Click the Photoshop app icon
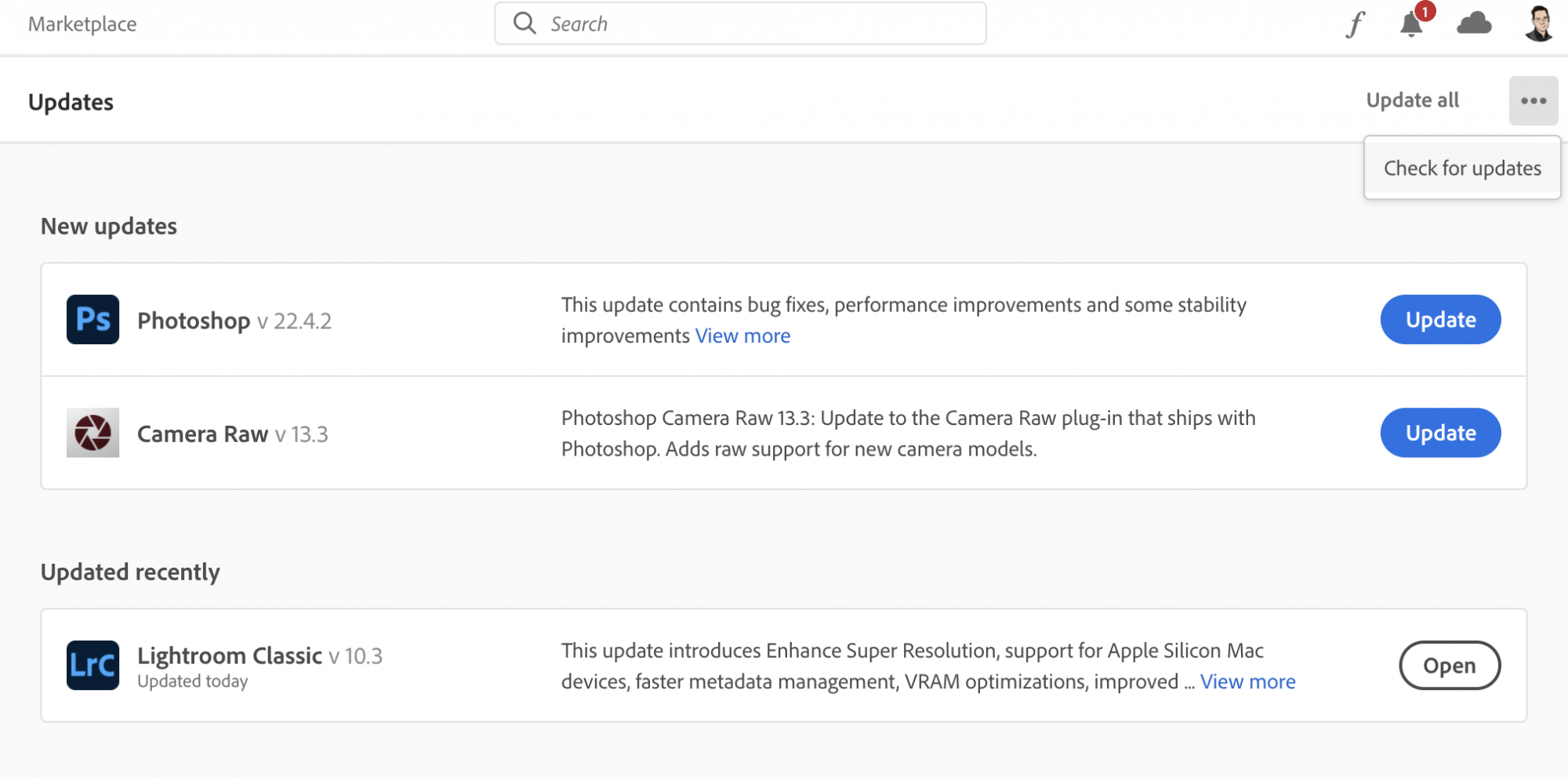The width and height of the screenshot is (1568, 777). 93,320
